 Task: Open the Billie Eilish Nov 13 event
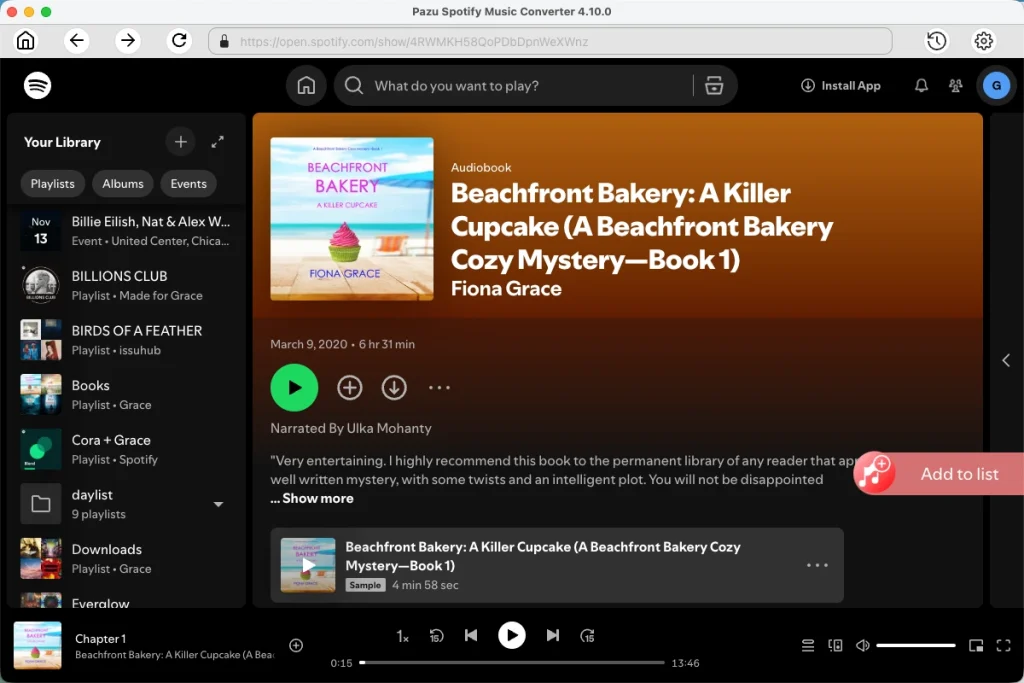click(126, 230)
